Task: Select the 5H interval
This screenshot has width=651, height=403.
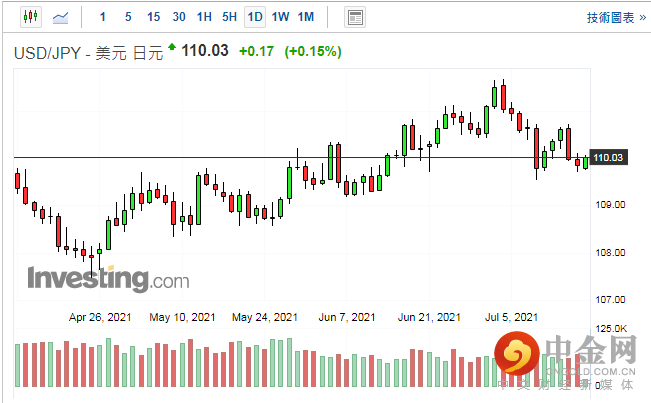Action: tap(229, 17)
